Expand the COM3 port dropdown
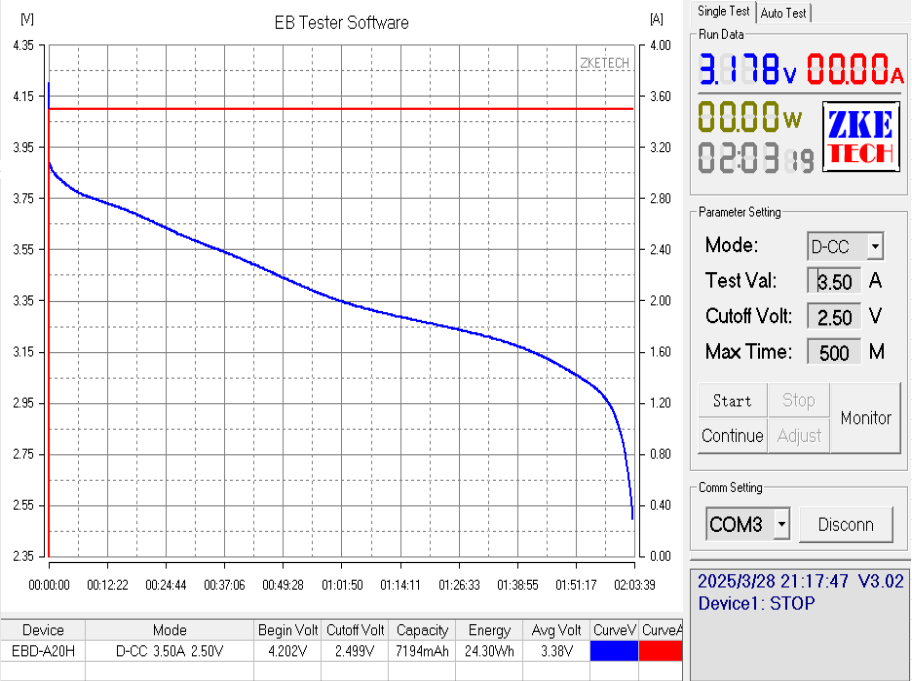Screen dimensions: 912x681 pyautogui.click(x=781, y=524)
